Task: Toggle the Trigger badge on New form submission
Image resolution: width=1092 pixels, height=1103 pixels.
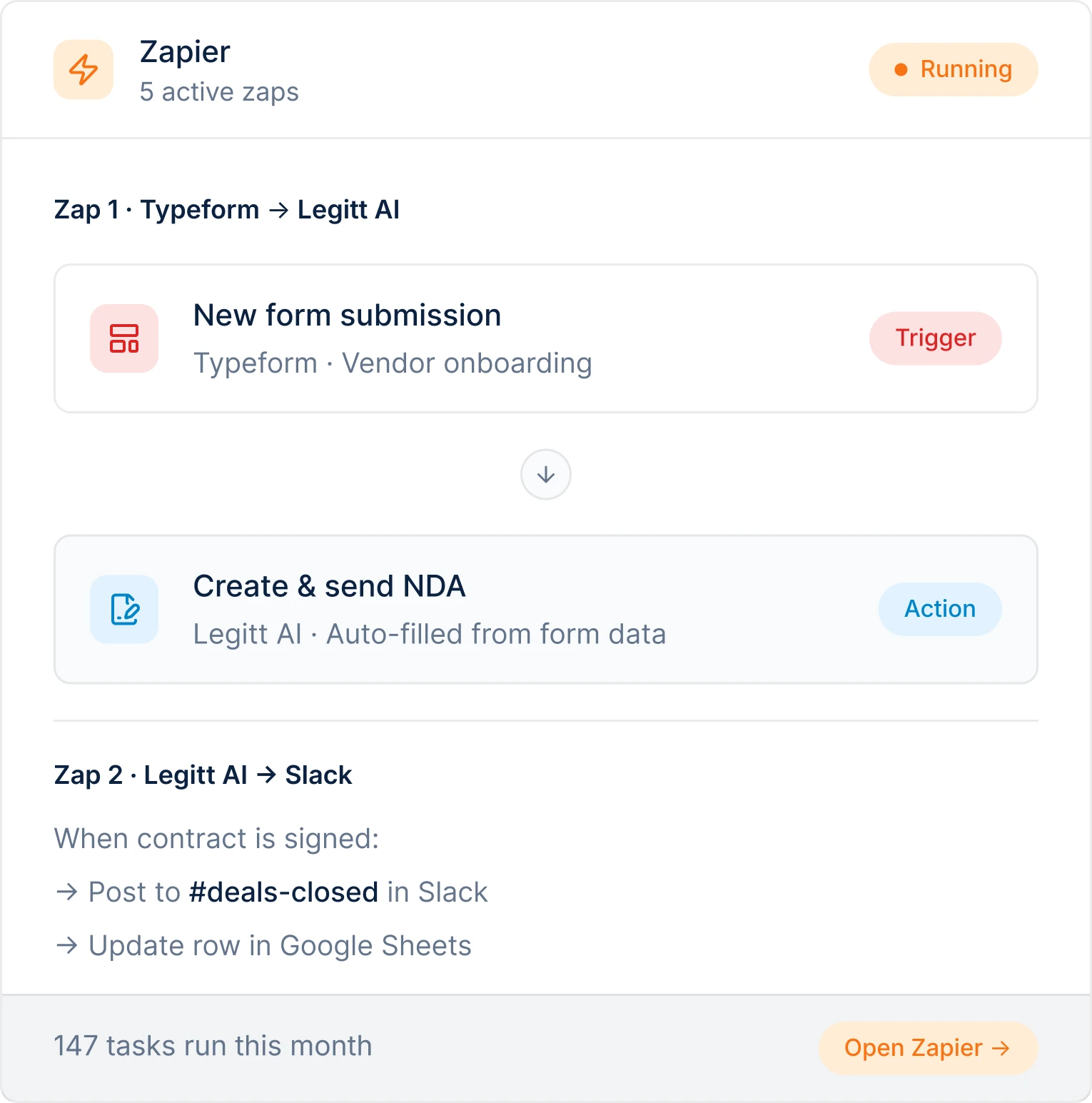Action: 935,338
